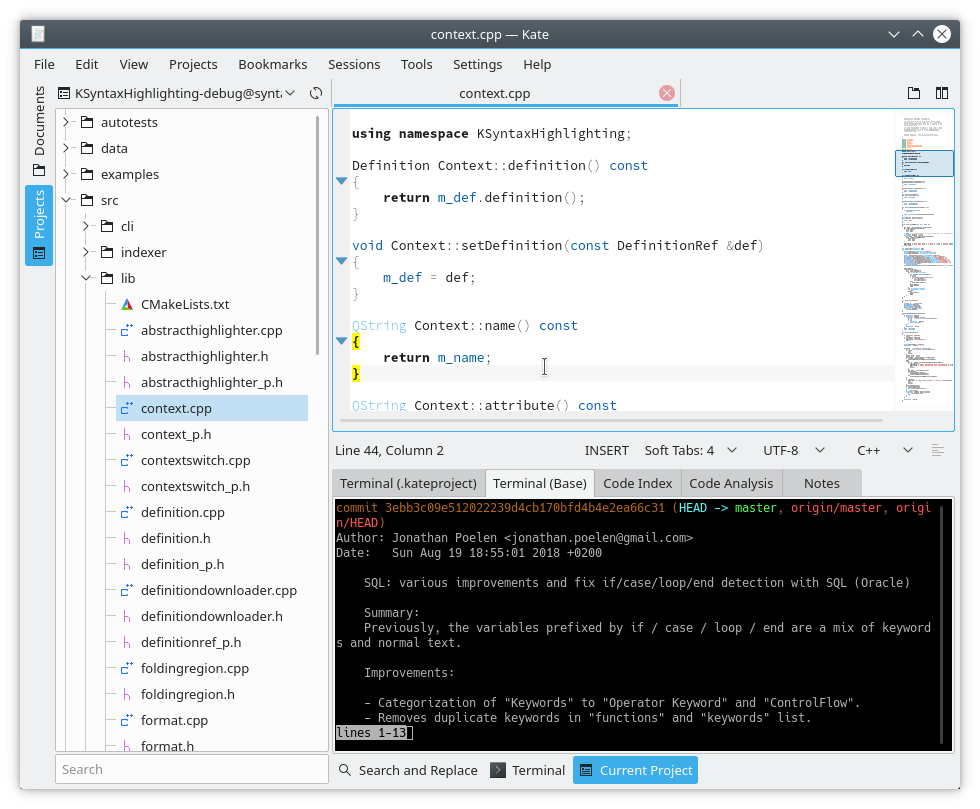Fold the Context::setDefinition function block
The height and width of the screenshot is (809, 980).
pos(341,261)
